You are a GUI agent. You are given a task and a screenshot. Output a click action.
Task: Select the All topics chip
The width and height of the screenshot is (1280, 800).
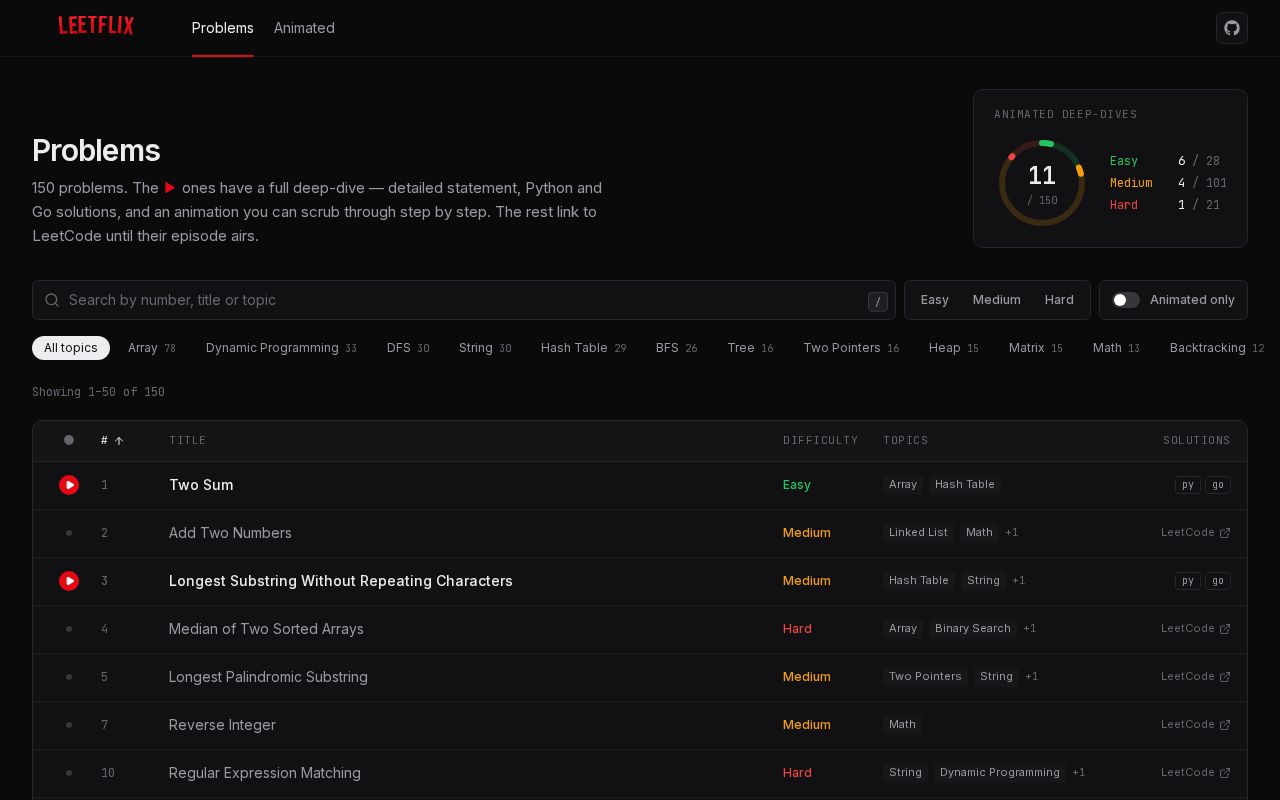71,348
